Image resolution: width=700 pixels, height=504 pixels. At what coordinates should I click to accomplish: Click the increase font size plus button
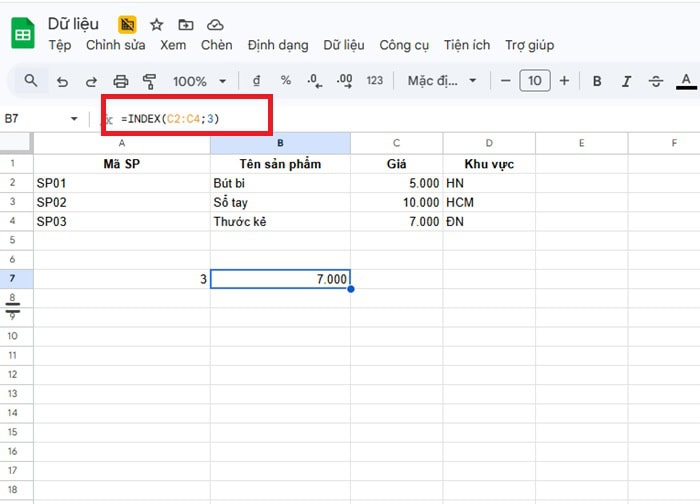[x=564, y=81]
